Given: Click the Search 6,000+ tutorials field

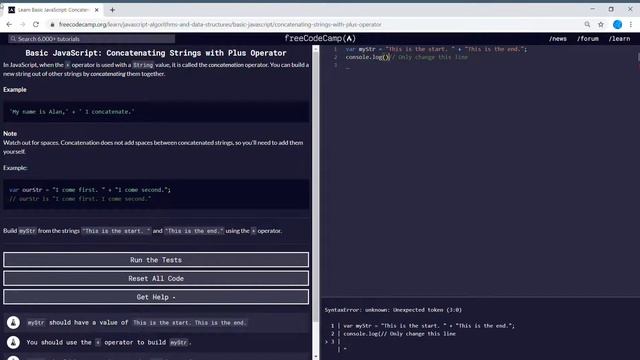Looking at the screenshot, I should click(92, 39).
